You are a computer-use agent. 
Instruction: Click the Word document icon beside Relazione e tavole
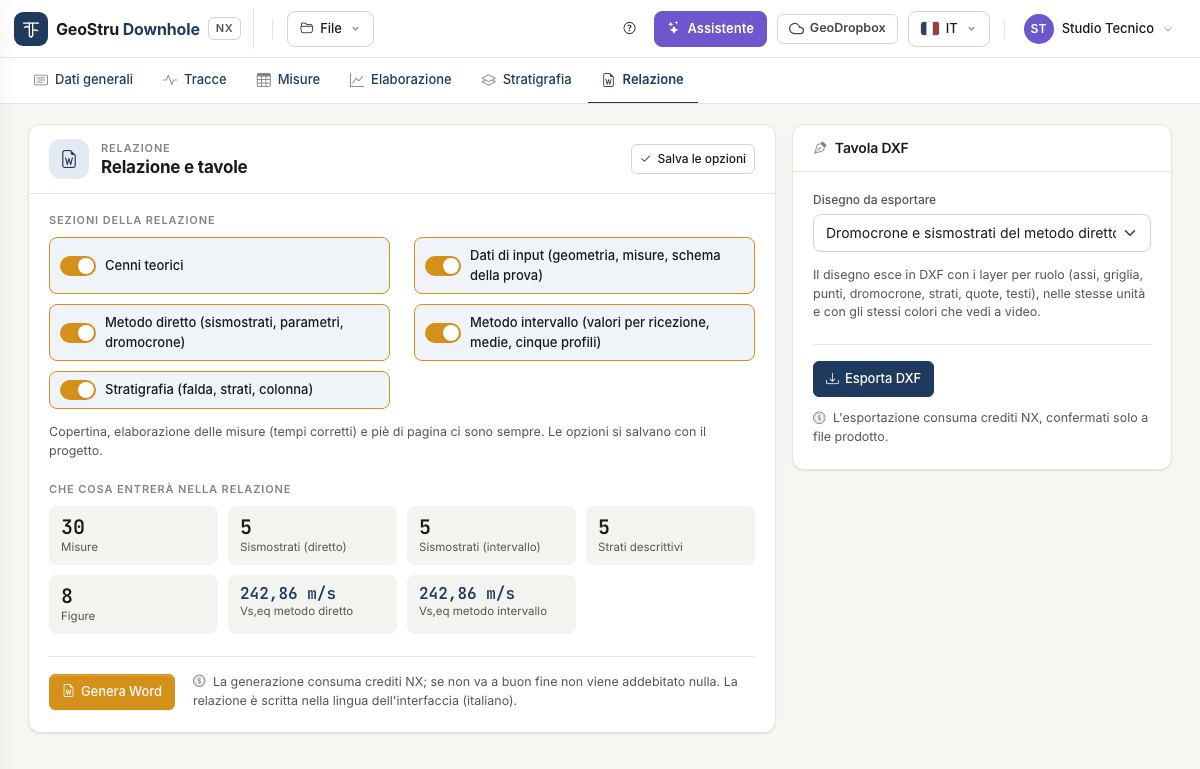(69, 159)
